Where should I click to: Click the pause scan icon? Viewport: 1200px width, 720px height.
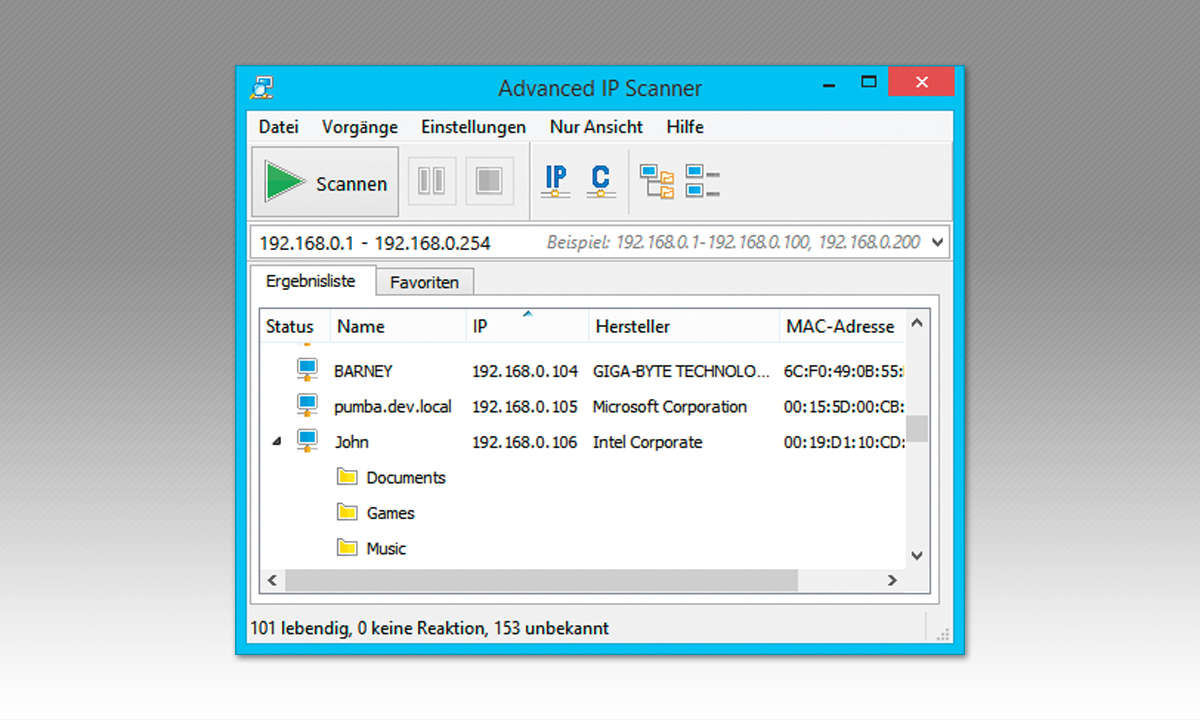(x=432, y=182)
